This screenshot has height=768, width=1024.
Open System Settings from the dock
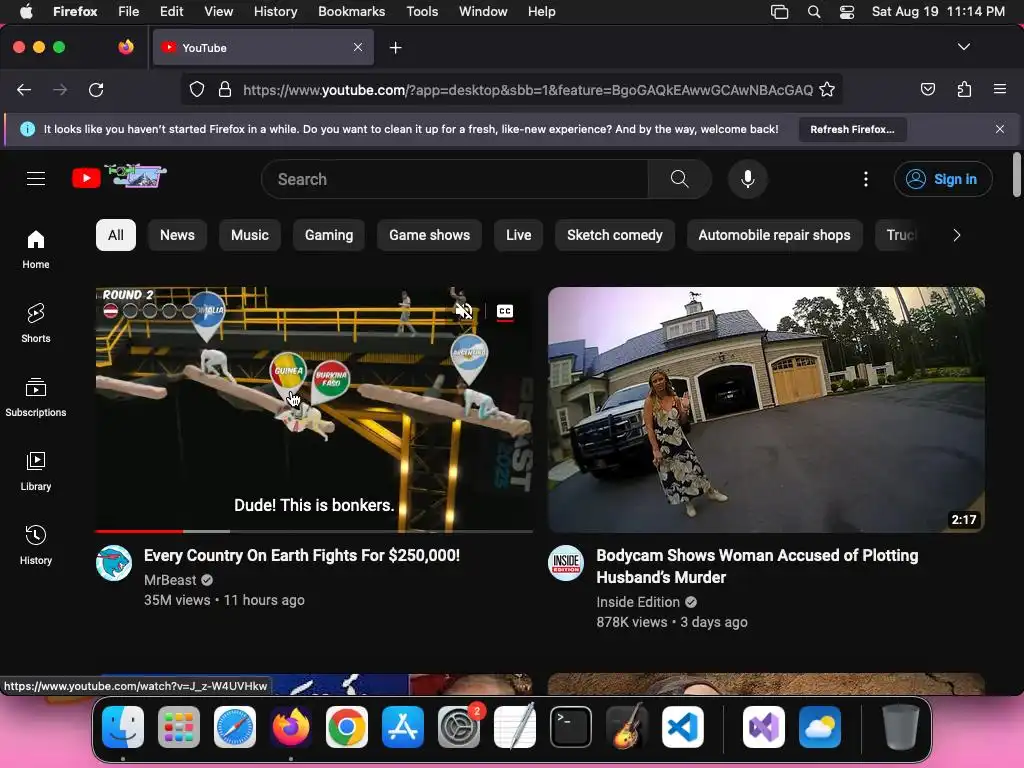coord(458,727)
